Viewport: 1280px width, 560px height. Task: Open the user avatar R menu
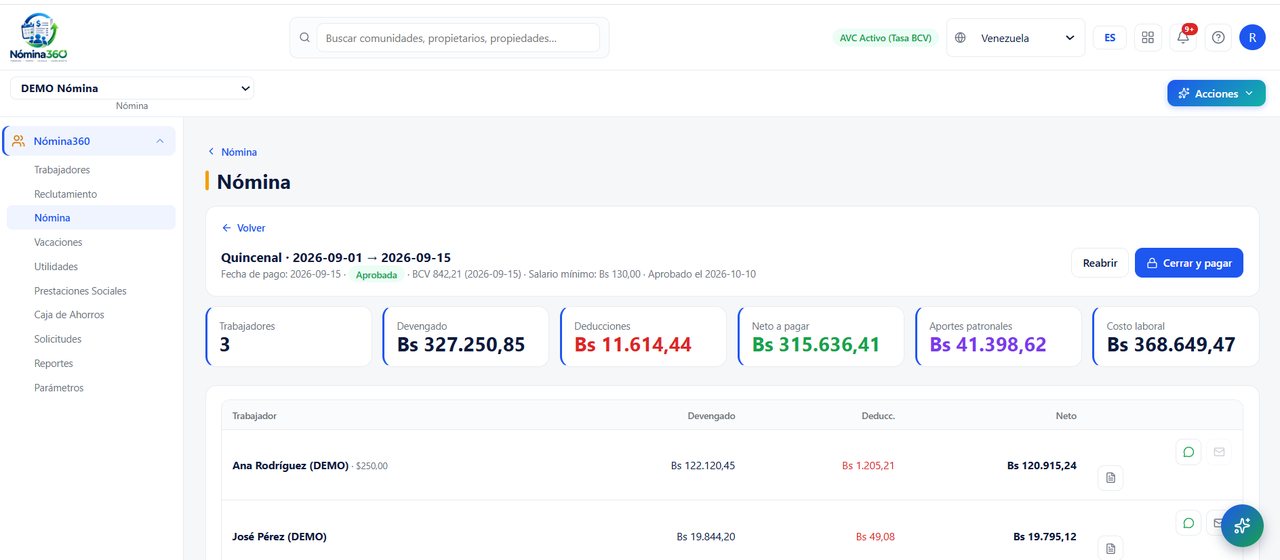click(1252, 38)
